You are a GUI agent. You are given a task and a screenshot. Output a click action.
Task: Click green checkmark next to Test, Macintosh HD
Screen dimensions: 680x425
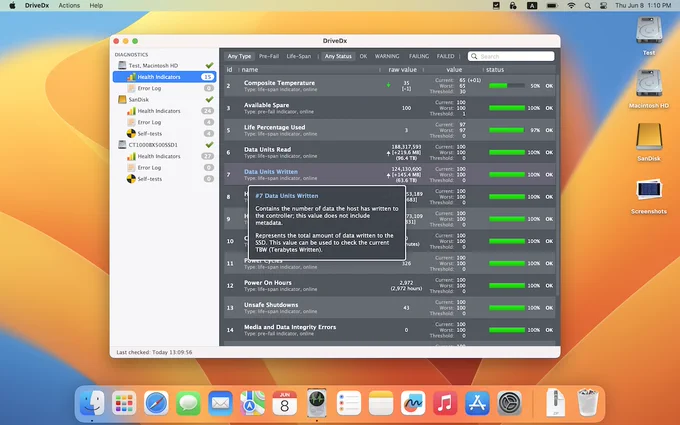[x=209, y=65]
